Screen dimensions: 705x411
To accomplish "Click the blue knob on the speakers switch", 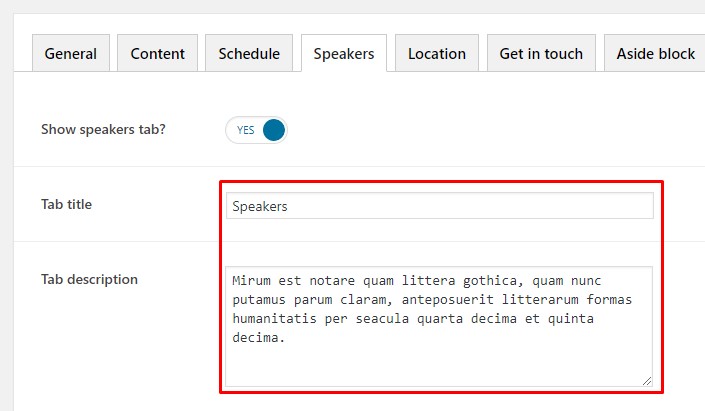I will (273, 130).
